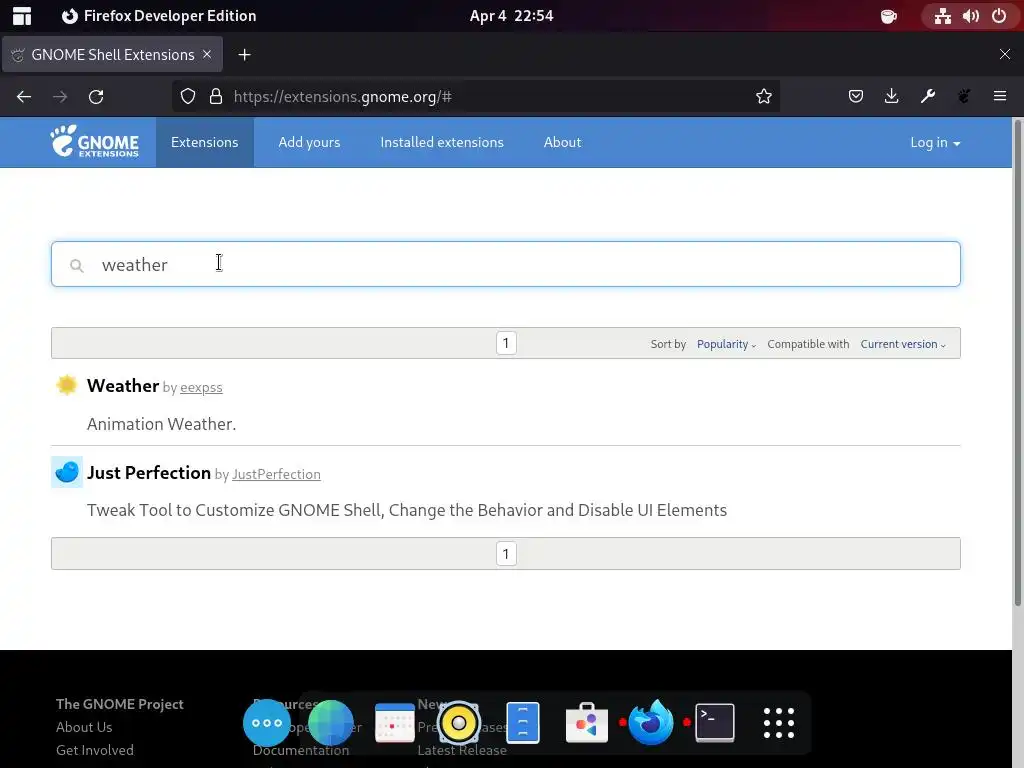Click the GNOME Extensions logo
This screenshot has width=1024, height=768.
tap(95, 141)
